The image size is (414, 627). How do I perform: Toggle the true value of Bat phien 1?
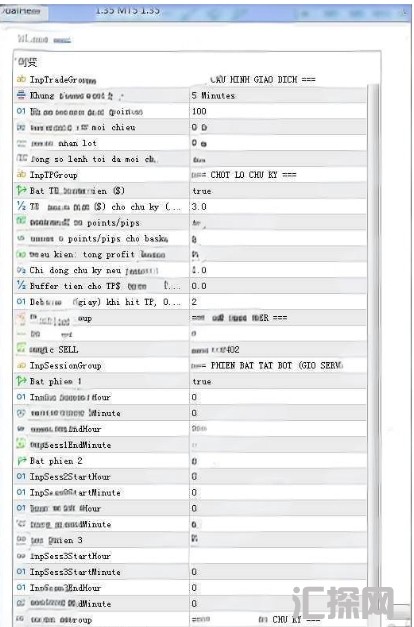pos(278,381)
